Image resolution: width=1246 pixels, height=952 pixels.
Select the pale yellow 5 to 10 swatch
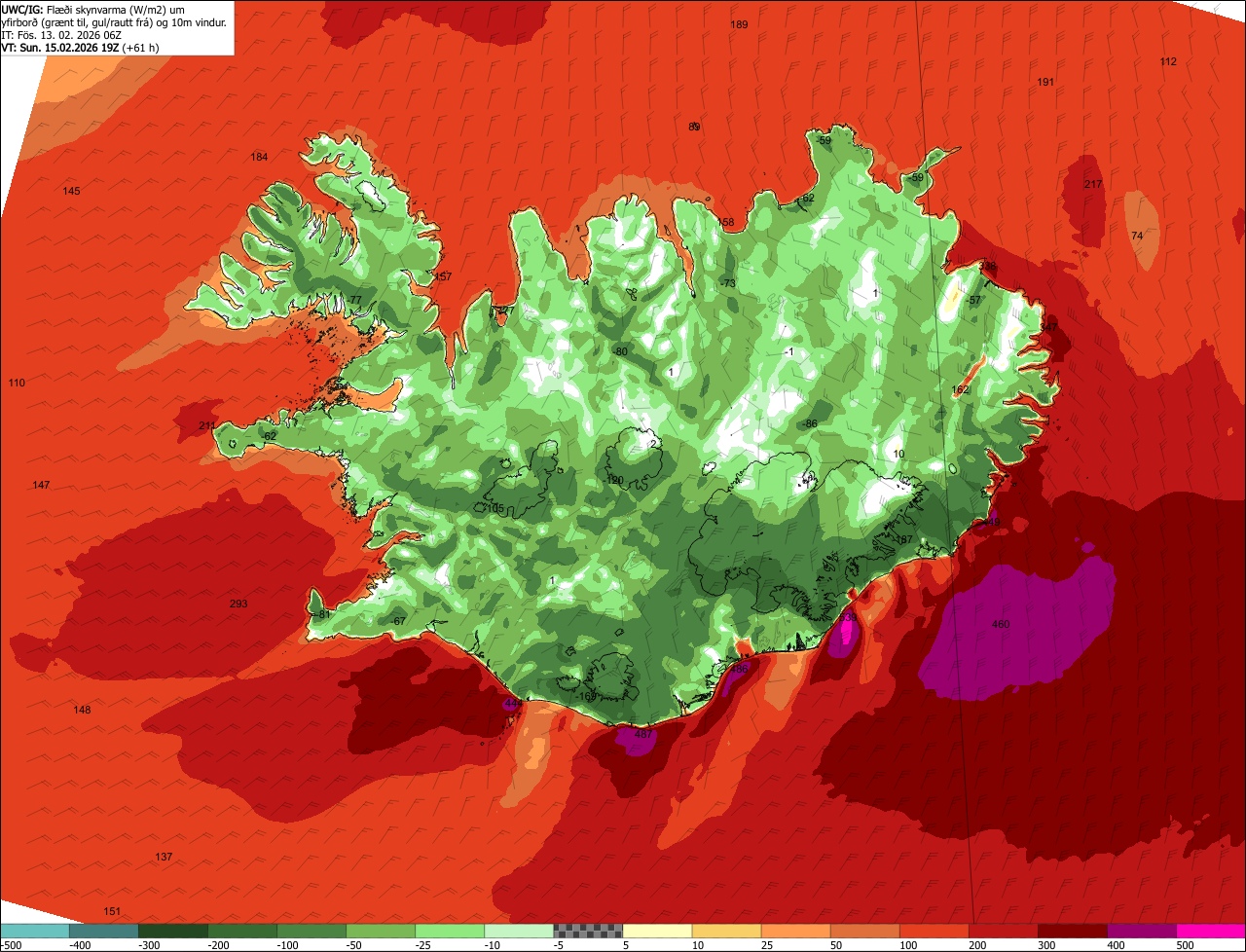[657, 931]
